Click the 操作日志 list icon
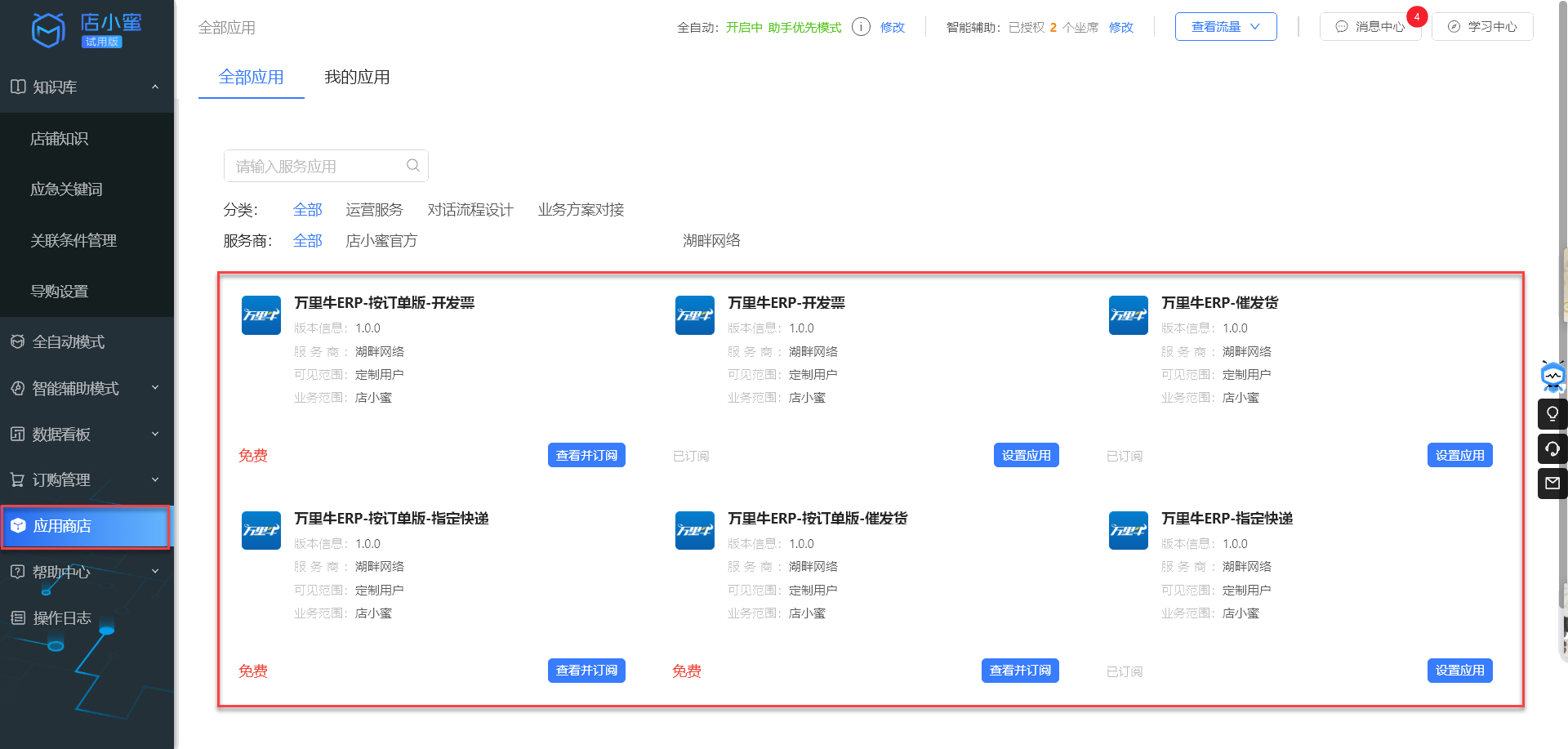The image size is (1568, 749). pyautogui.click(x=18, y=617)
